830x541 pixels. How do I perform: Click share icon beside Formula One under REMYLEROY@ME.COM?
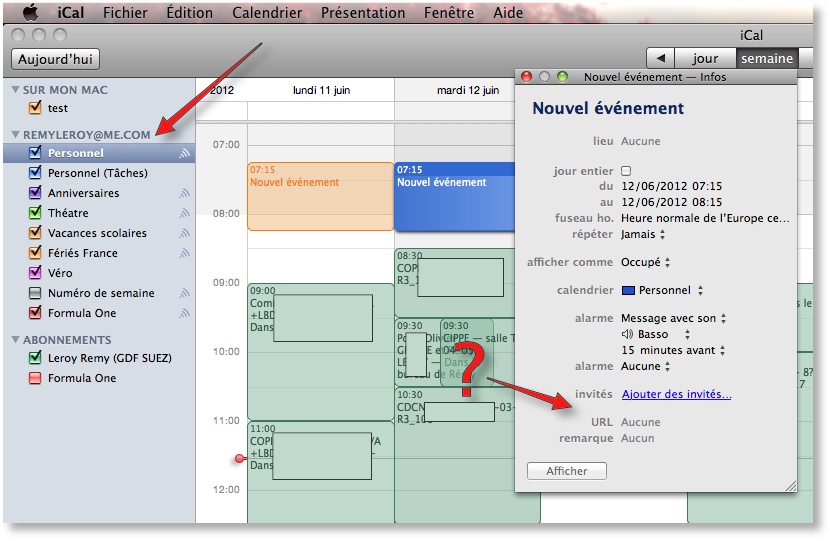184,313
